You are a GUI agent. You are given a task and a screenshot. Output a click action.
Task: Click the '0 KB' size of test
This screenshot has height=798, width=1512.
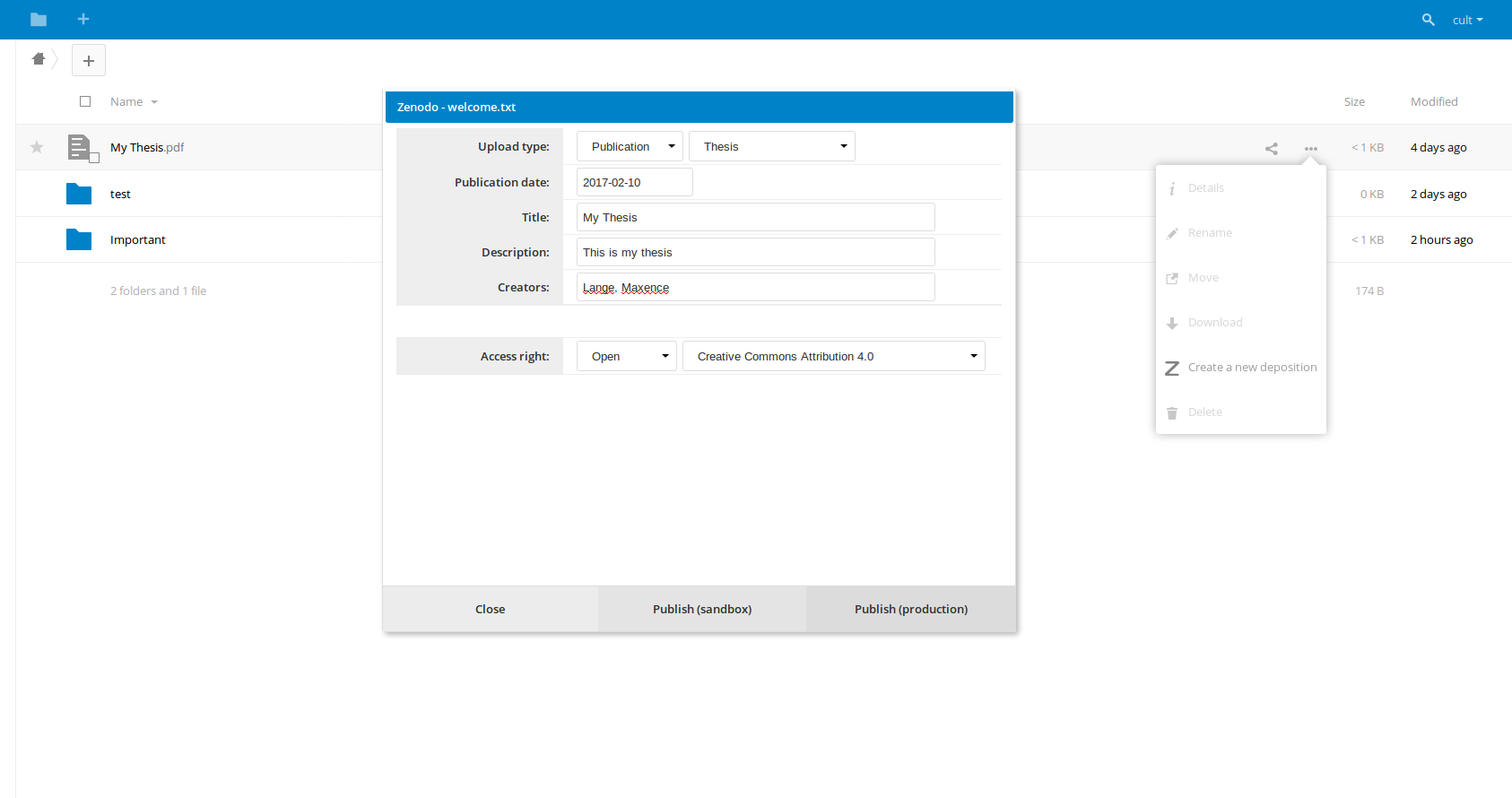point(1372,194)
